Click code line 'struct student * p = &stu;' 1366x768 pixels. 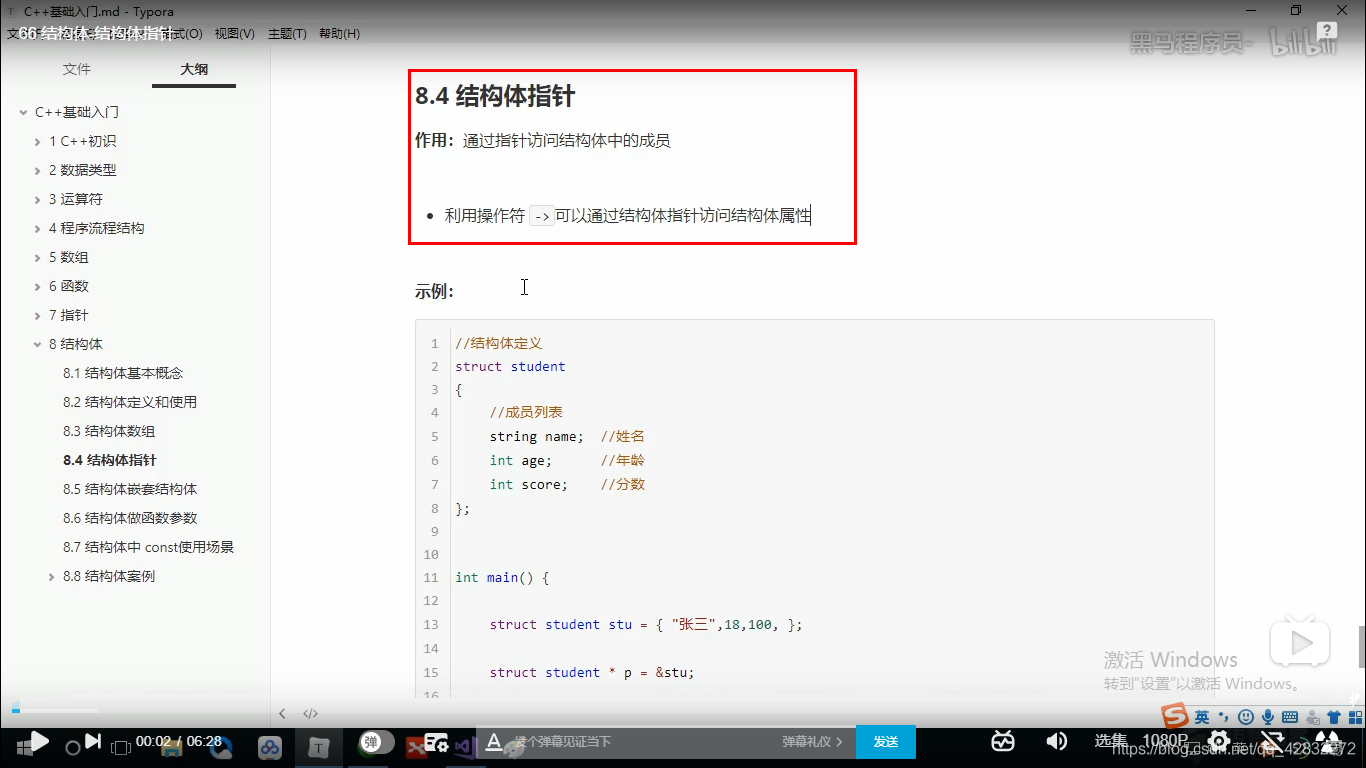[x=592, y=672]
